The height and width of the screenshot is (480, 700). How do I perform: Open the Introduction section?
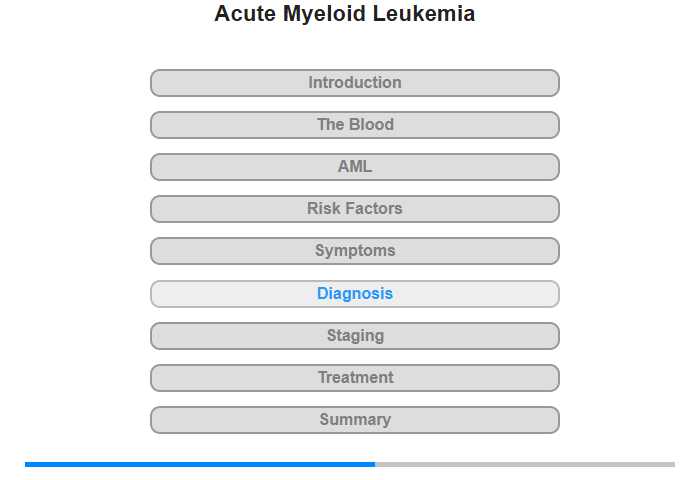click(355, 83)
